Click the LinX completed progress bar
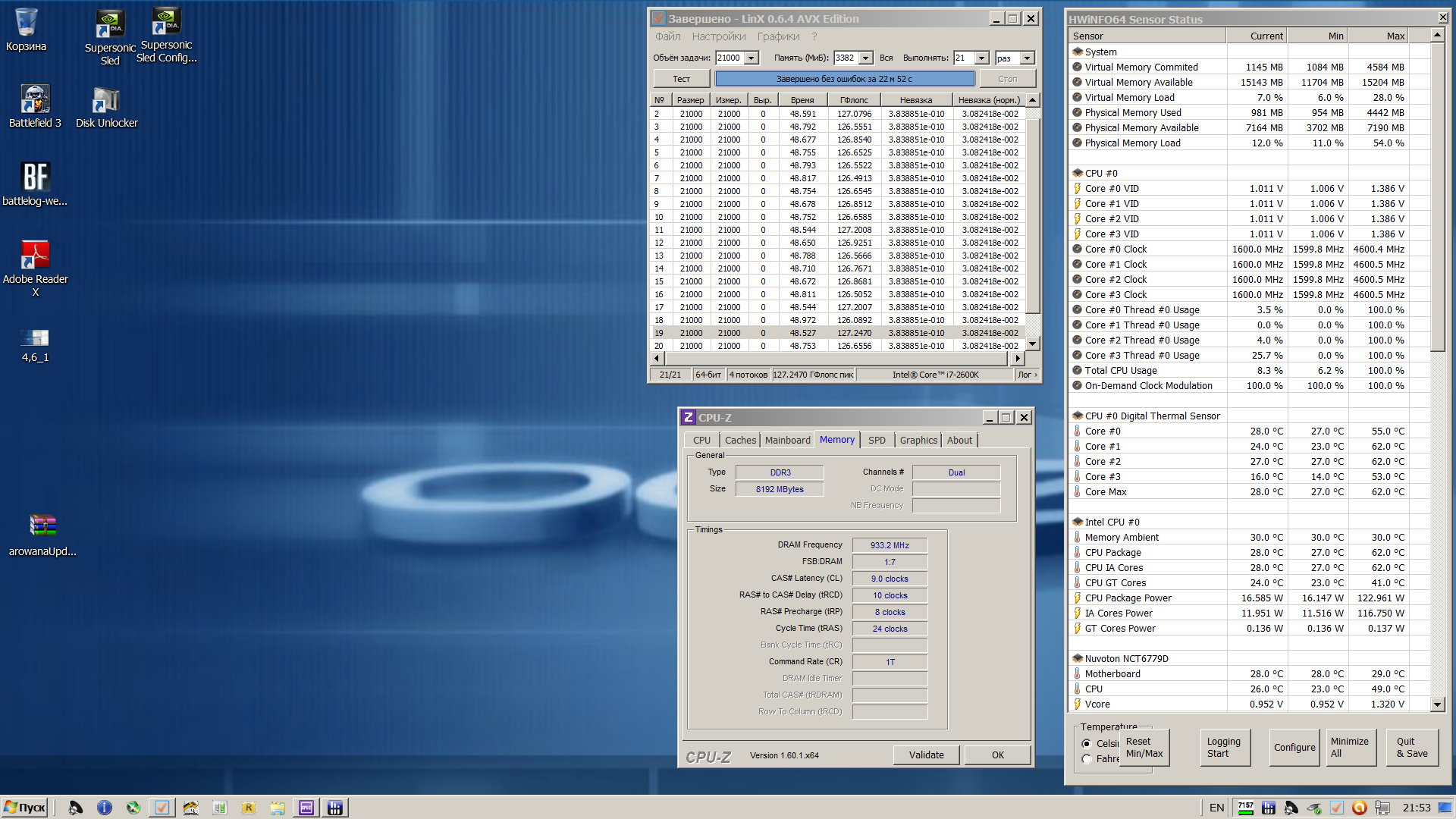Viewport: 1456px width, 819px height. click(844, 79)
